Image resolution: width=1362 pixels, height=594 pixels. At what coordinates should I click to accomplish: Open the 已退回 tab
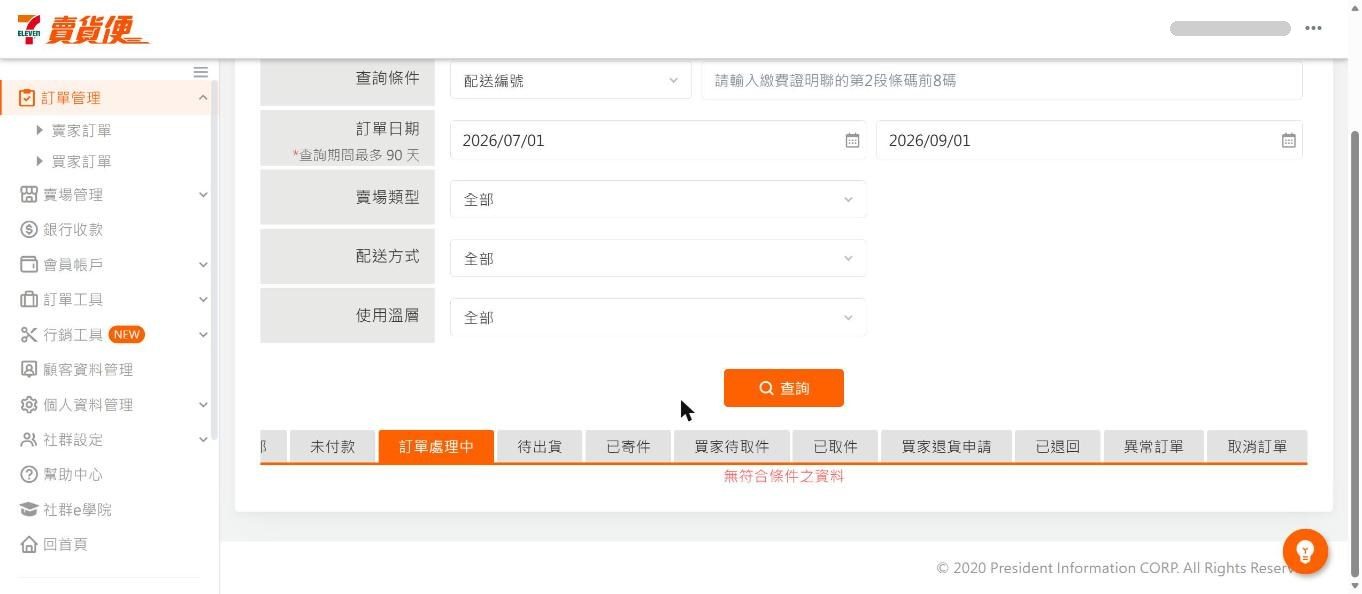click(x=1057, y=446)
